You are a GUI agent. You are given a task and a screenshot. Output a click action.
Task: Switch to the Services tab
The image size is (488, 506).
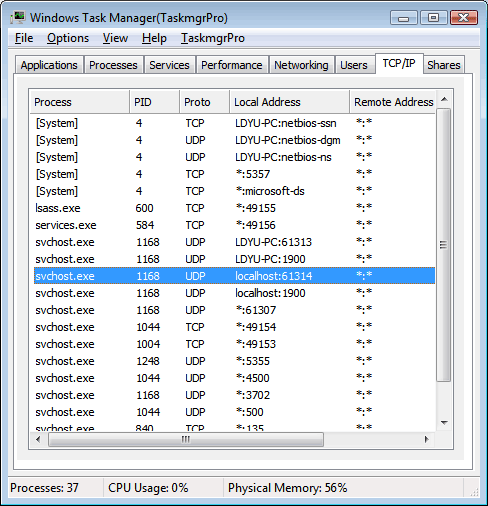(x=169, y=65)
